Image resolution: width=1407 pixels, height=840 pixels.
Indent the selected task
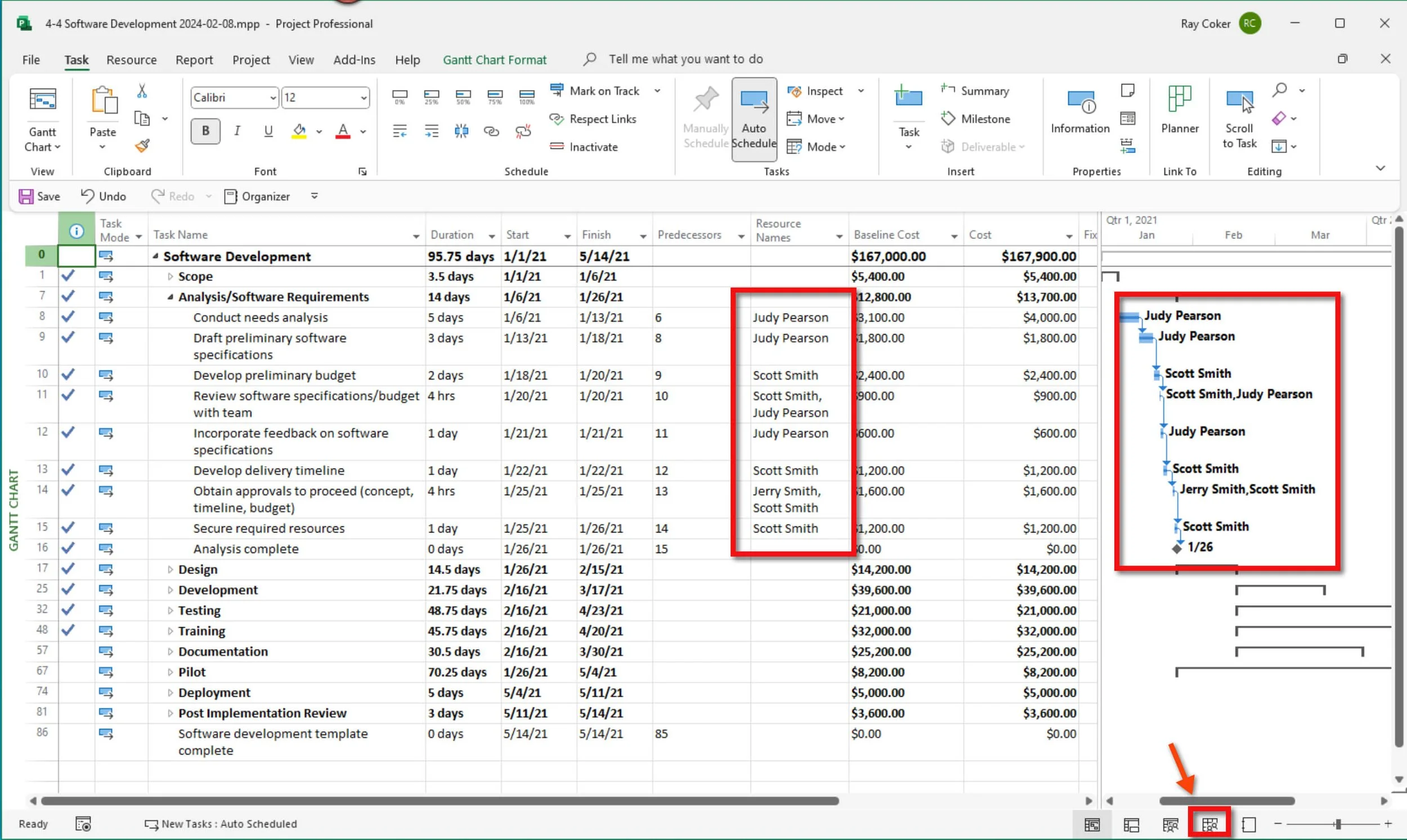432,131
